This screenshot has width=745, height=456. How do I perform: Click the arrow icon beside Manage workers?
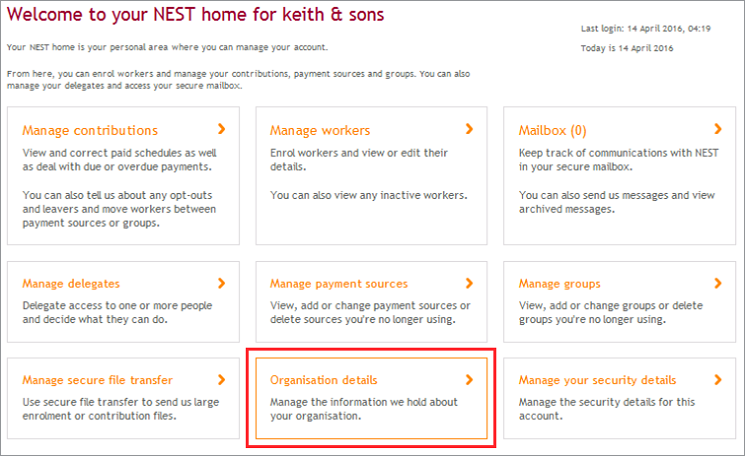coord(469,130)
